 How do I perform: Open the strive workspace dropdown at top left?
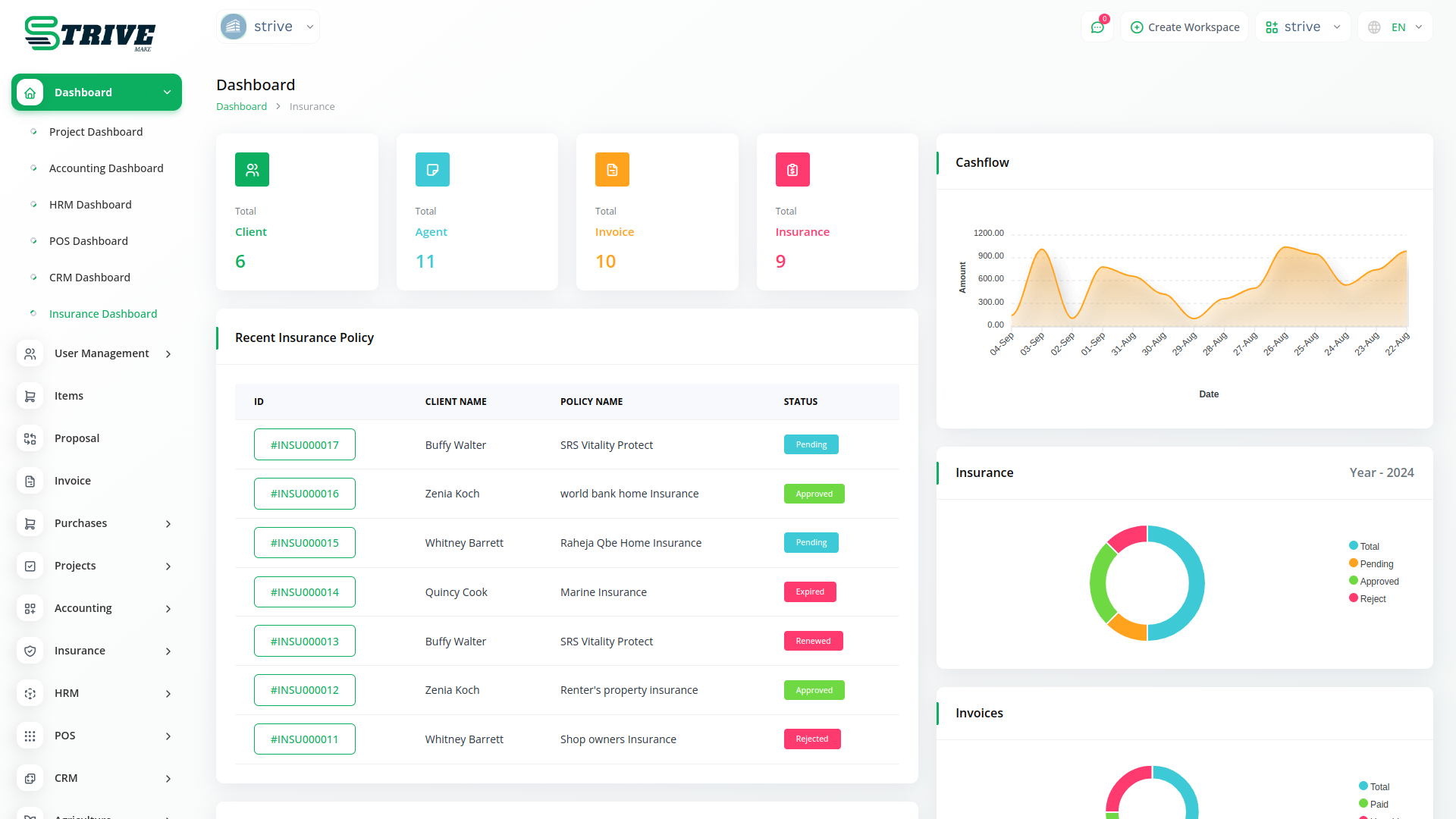pyautogui.click(x=268, y=27)
